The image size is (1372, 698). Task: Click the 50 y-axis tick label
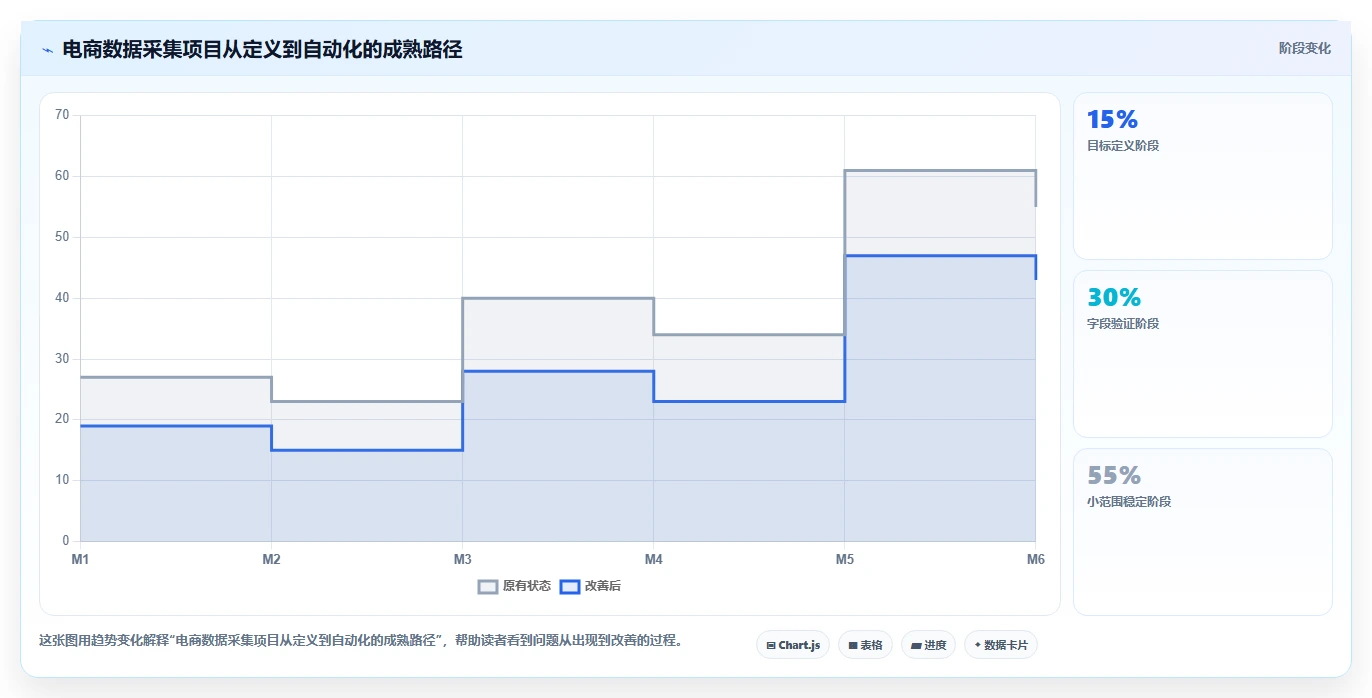tap(62, 237)
